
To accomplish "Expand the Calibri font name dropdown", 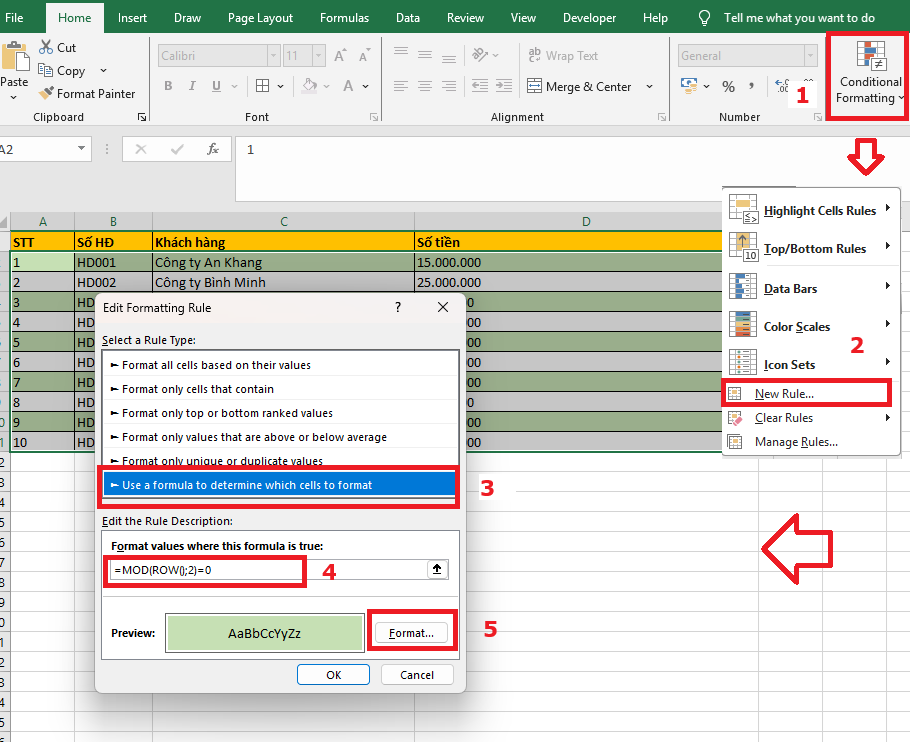I will tap(273, 56).
